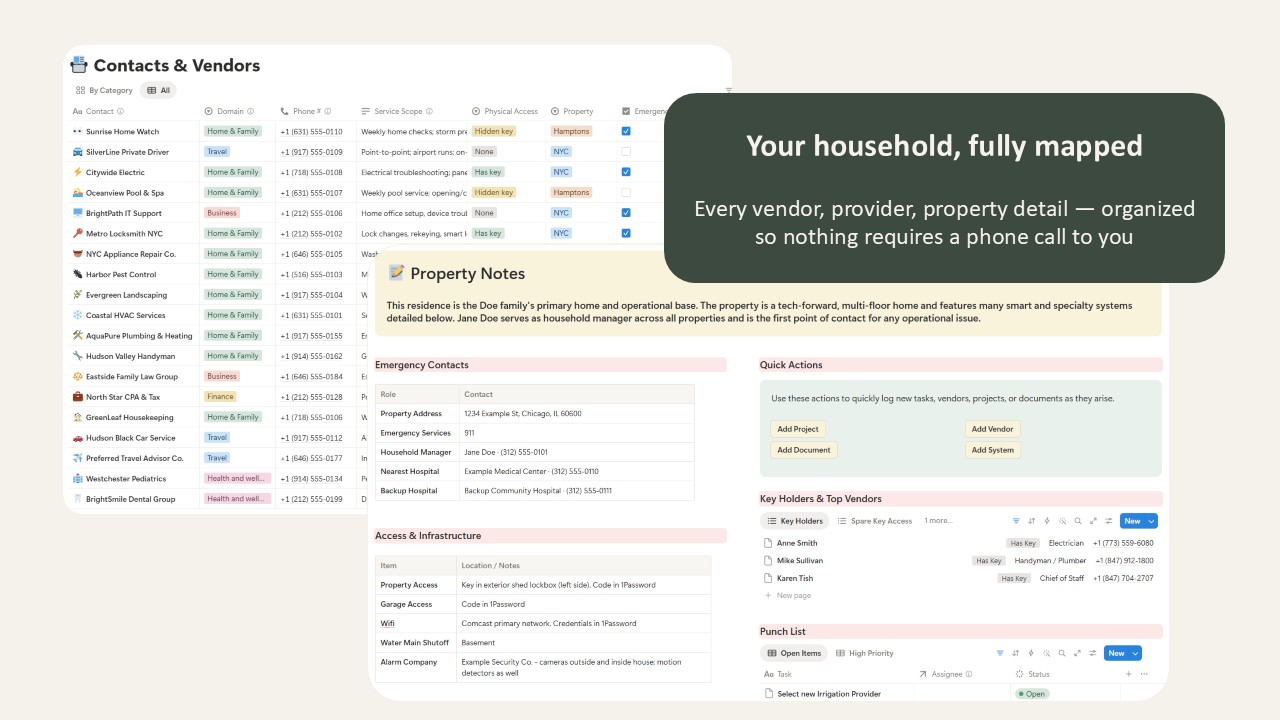Click the Add Document button
Screen dimensions: 1280x720
pyautogui.click(x=804, y=450)
